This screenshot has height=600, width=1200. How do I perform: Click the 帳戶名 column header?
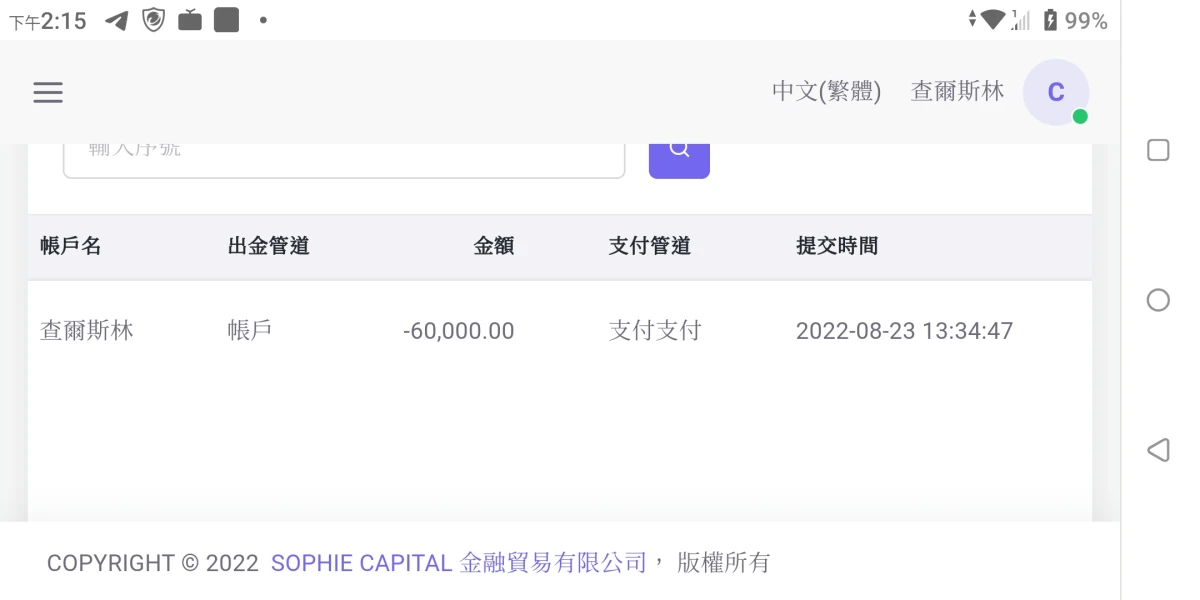[x=71, y=246]
